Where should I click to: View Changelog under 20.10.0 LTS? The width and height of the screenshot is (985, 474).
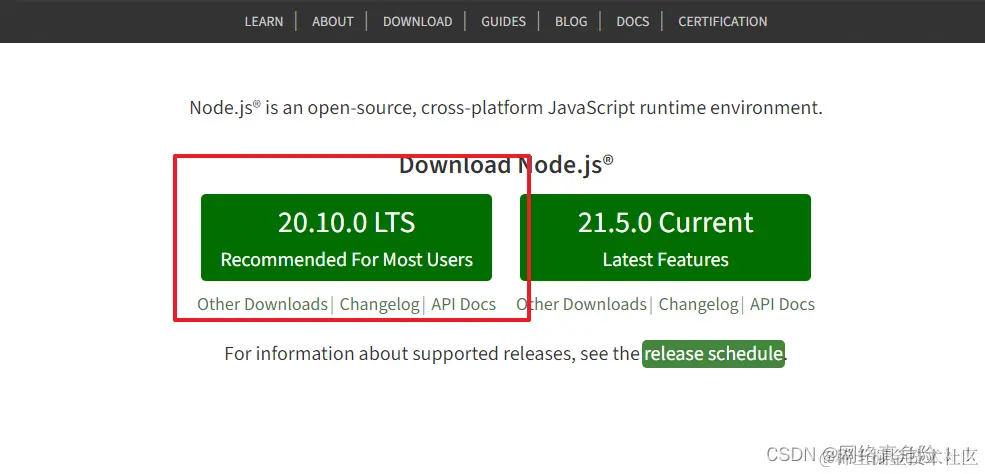(x=379, y=304)
